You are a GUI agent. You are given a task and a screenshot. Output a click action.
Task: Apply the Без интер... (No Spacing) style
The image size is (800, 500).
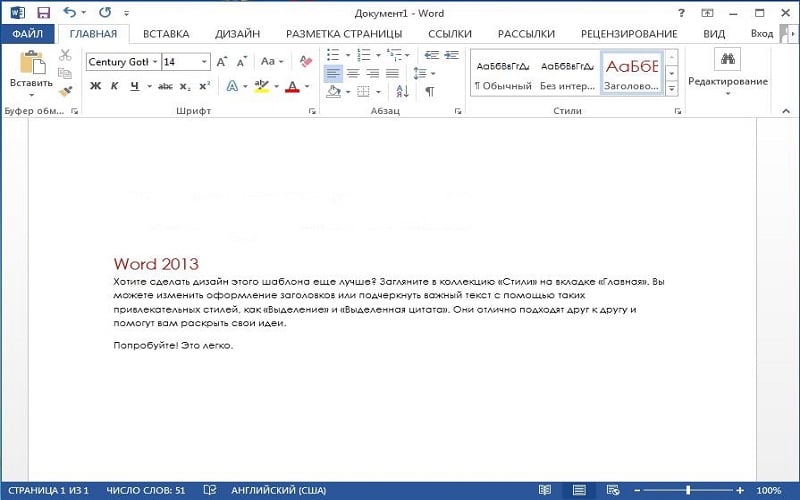click(567, 73)
